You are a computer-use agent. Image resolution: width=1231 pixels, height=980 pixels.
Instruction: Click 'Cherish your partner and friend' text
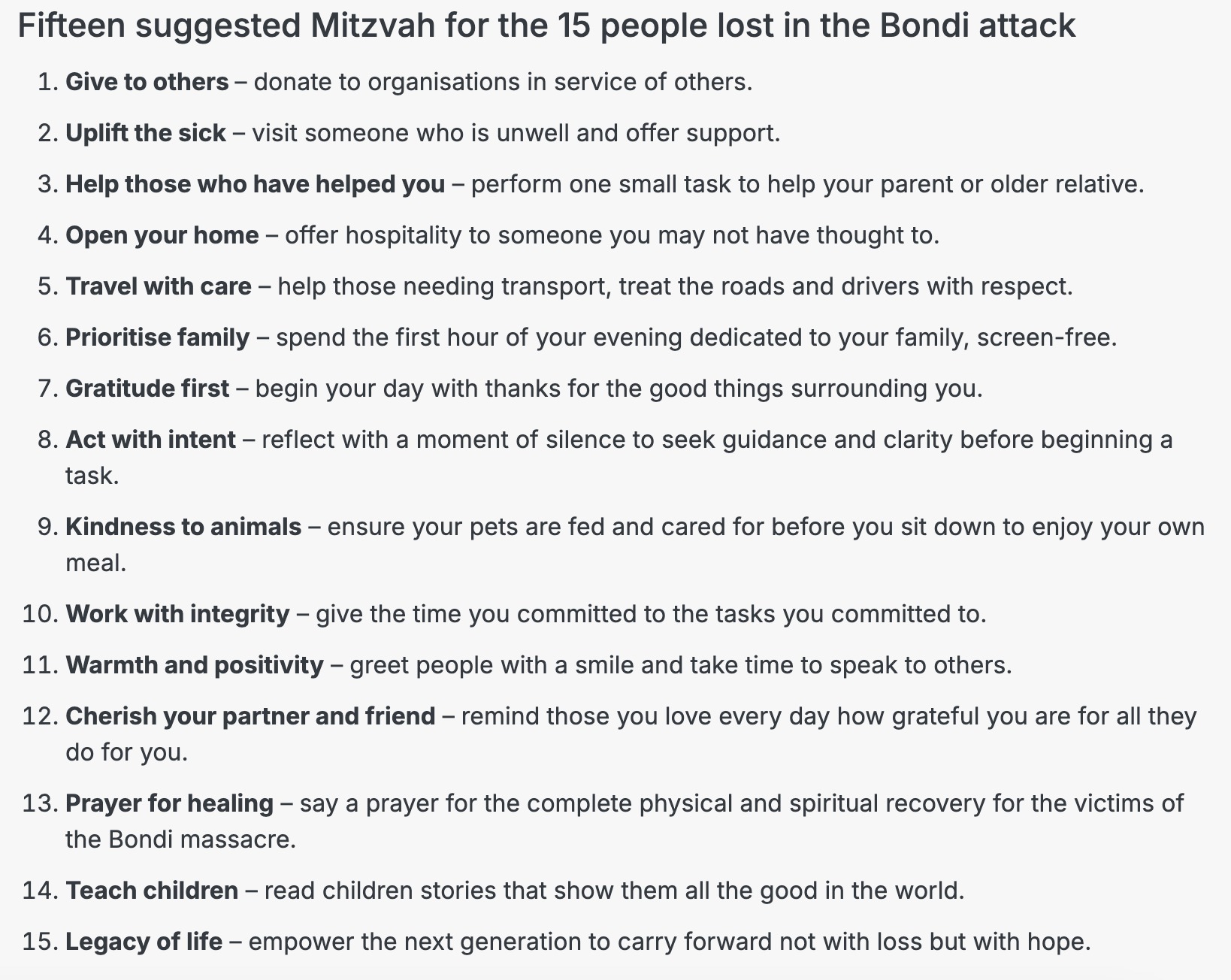(250, 716)
